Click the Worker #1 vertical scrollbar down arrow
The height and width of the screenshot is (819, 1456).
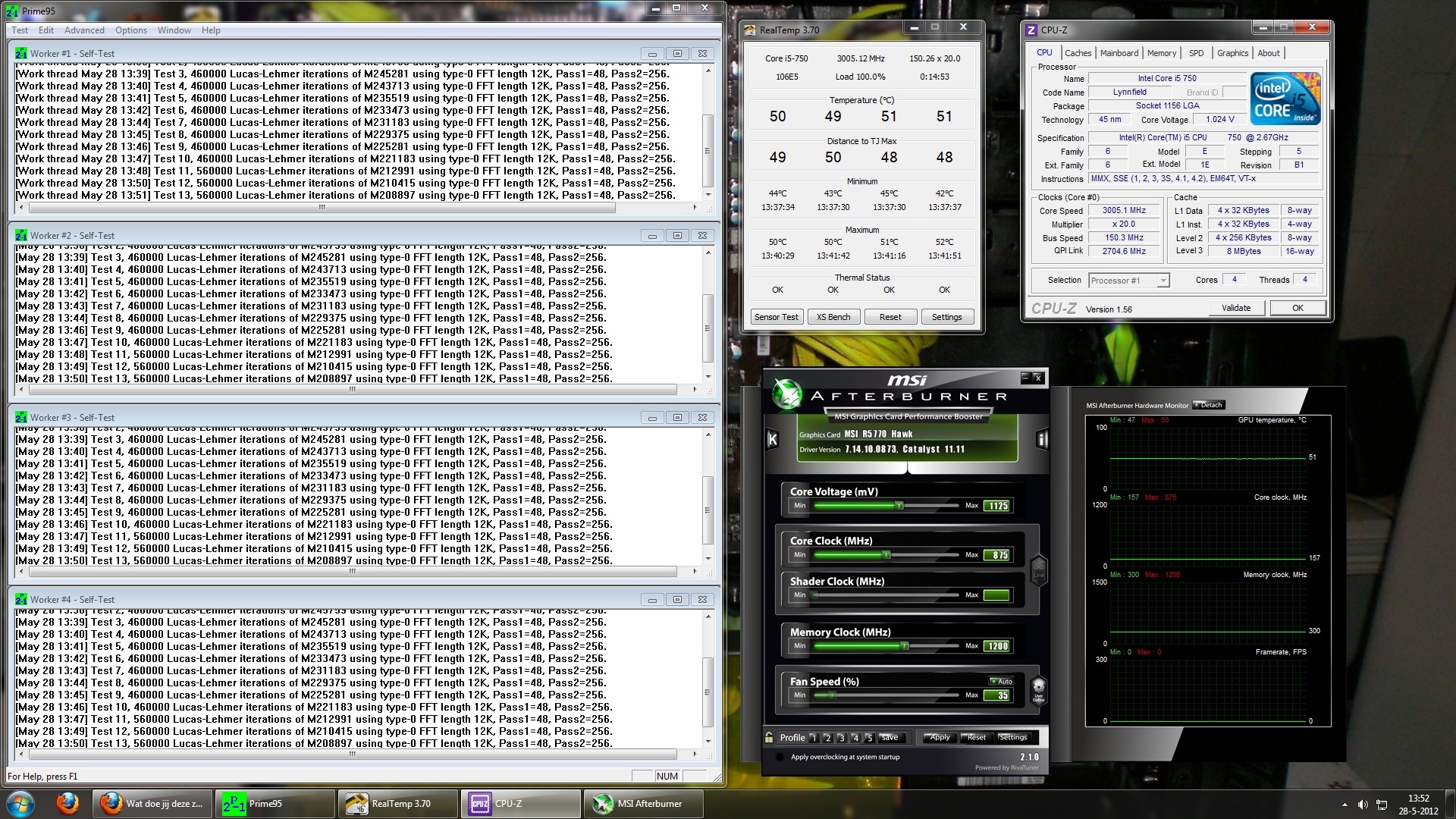click(708, 195)
